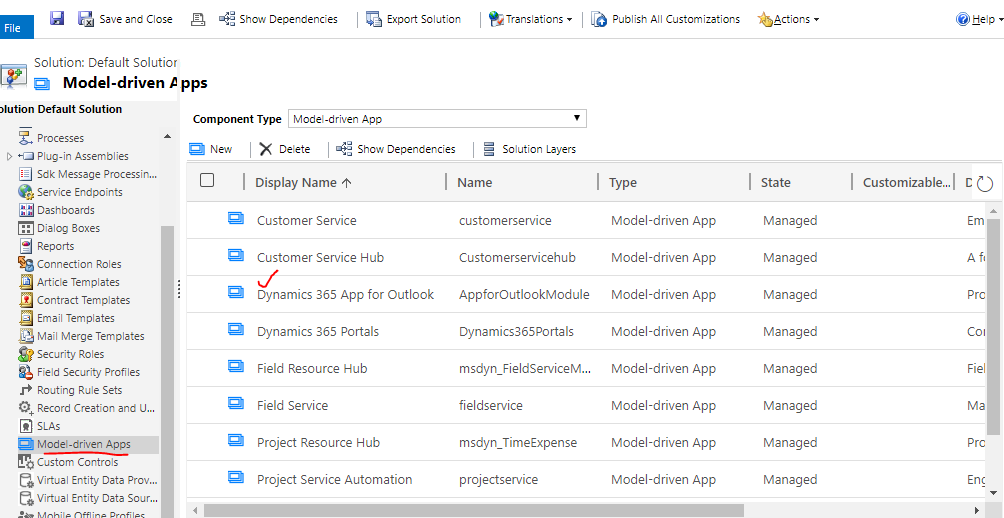The height and width of the screenshot is (518, 1004).
Task: Open Security Roles in the tree
Action: [70, 353]
